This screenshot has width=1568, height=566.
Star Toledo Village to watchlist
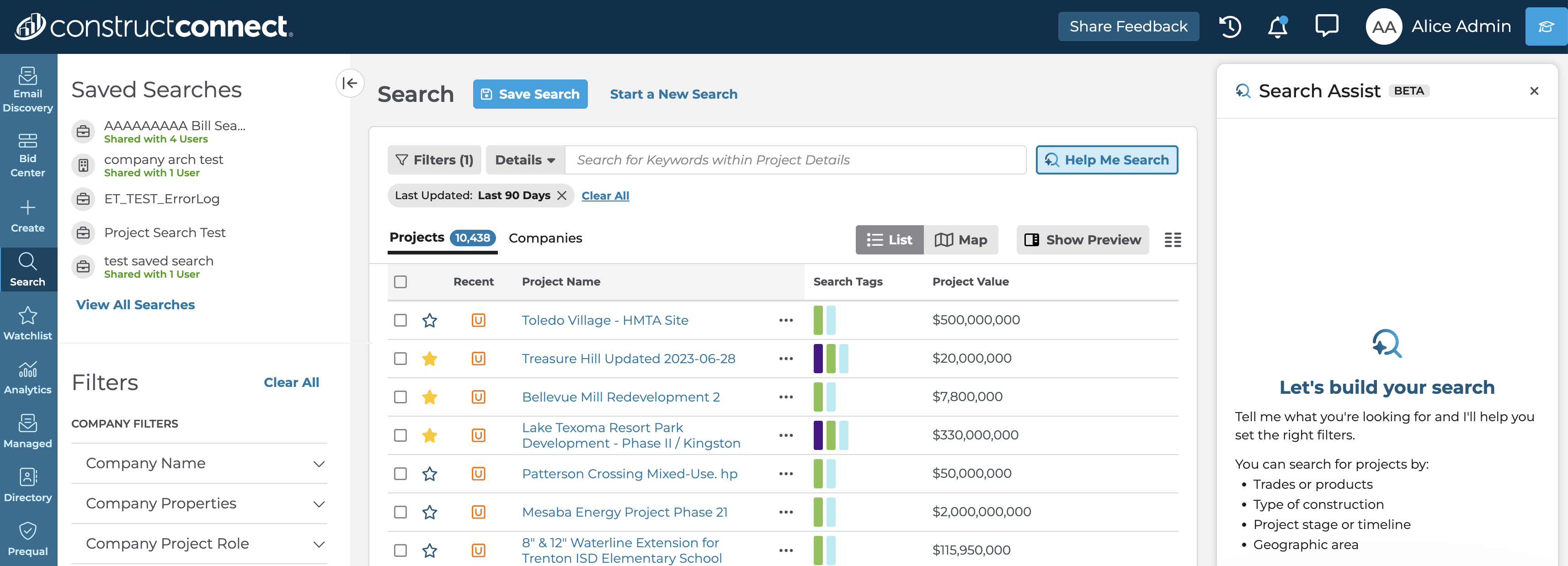coord(430,320)
